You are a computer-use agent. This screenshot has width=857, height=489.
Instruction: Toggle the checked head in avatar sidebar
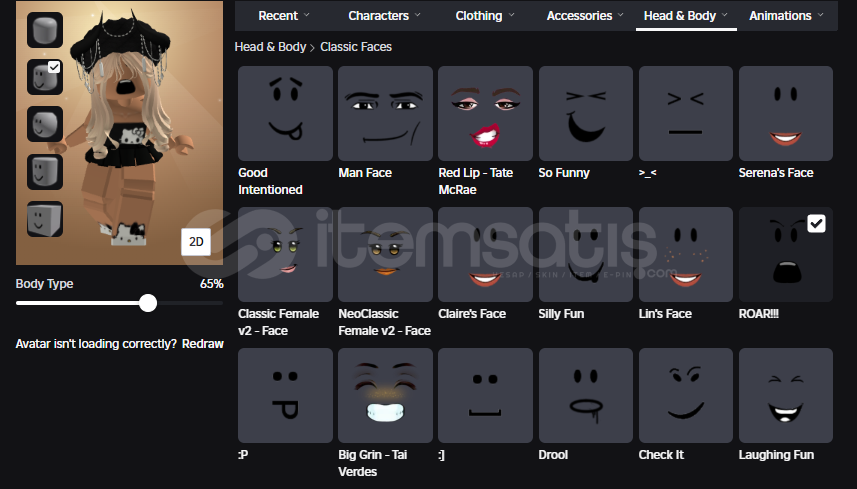tap(45, 77)
